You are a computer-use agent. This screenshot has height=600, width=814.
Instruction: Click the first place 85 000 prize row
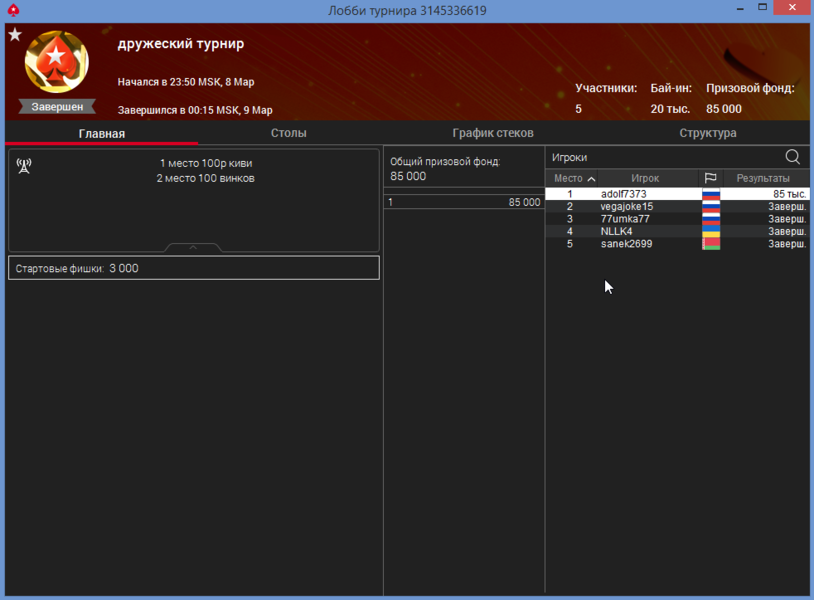[463, 202]
